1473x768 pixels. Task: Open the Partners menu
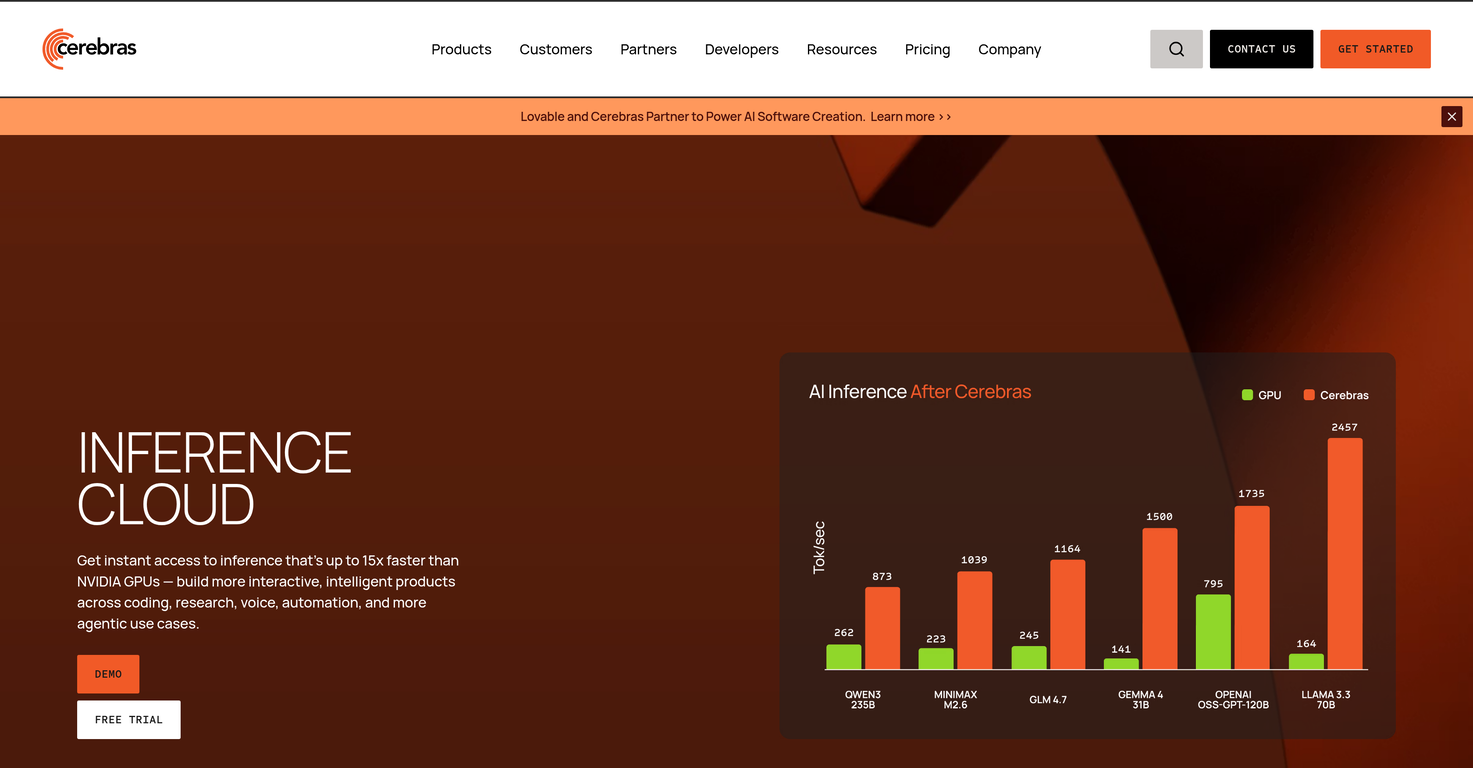[x=648, y=49]
